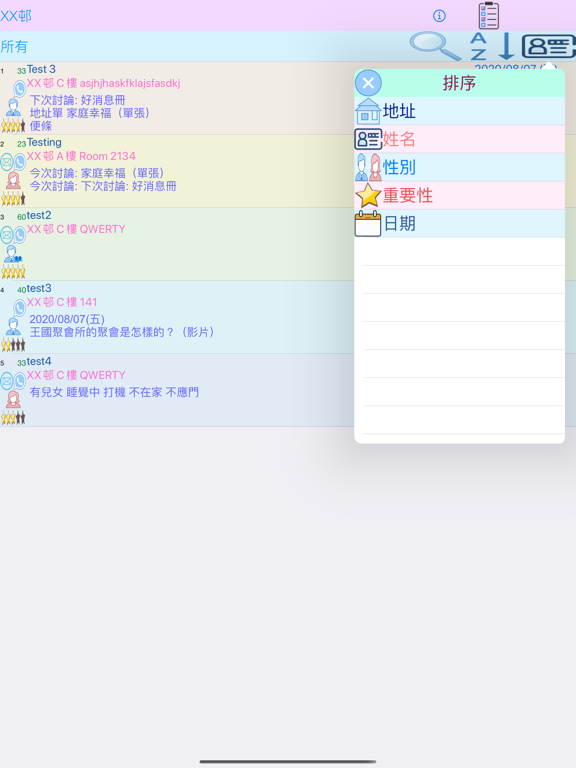Tap the A-Z sort icon

[x=478, y=47]
